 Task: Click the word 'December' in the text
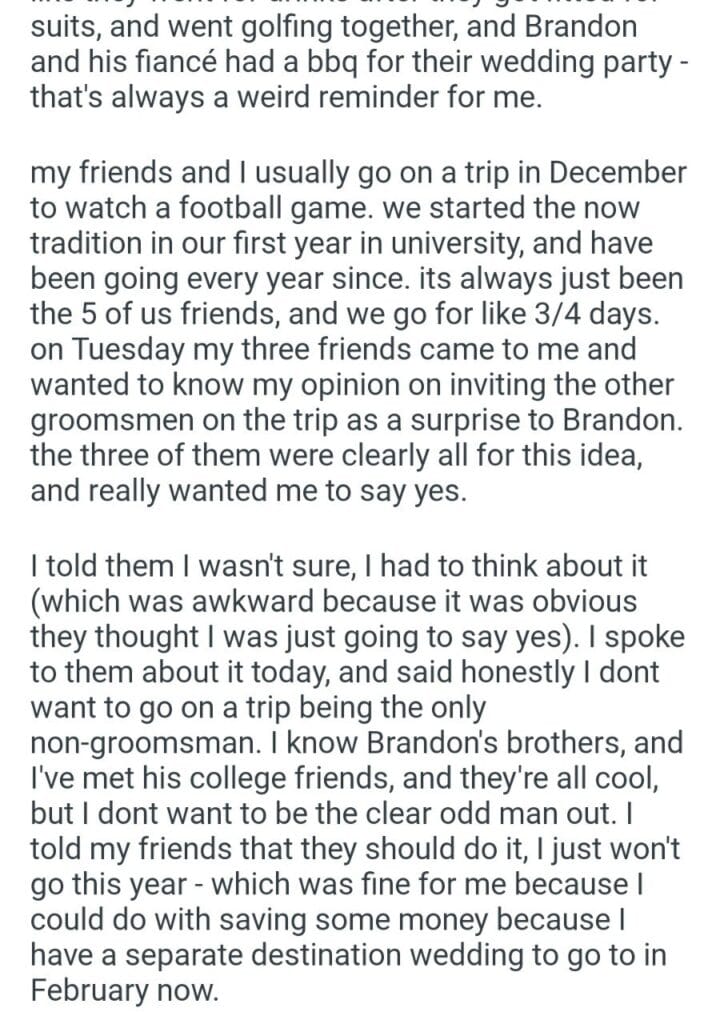[x=612, y=173]
